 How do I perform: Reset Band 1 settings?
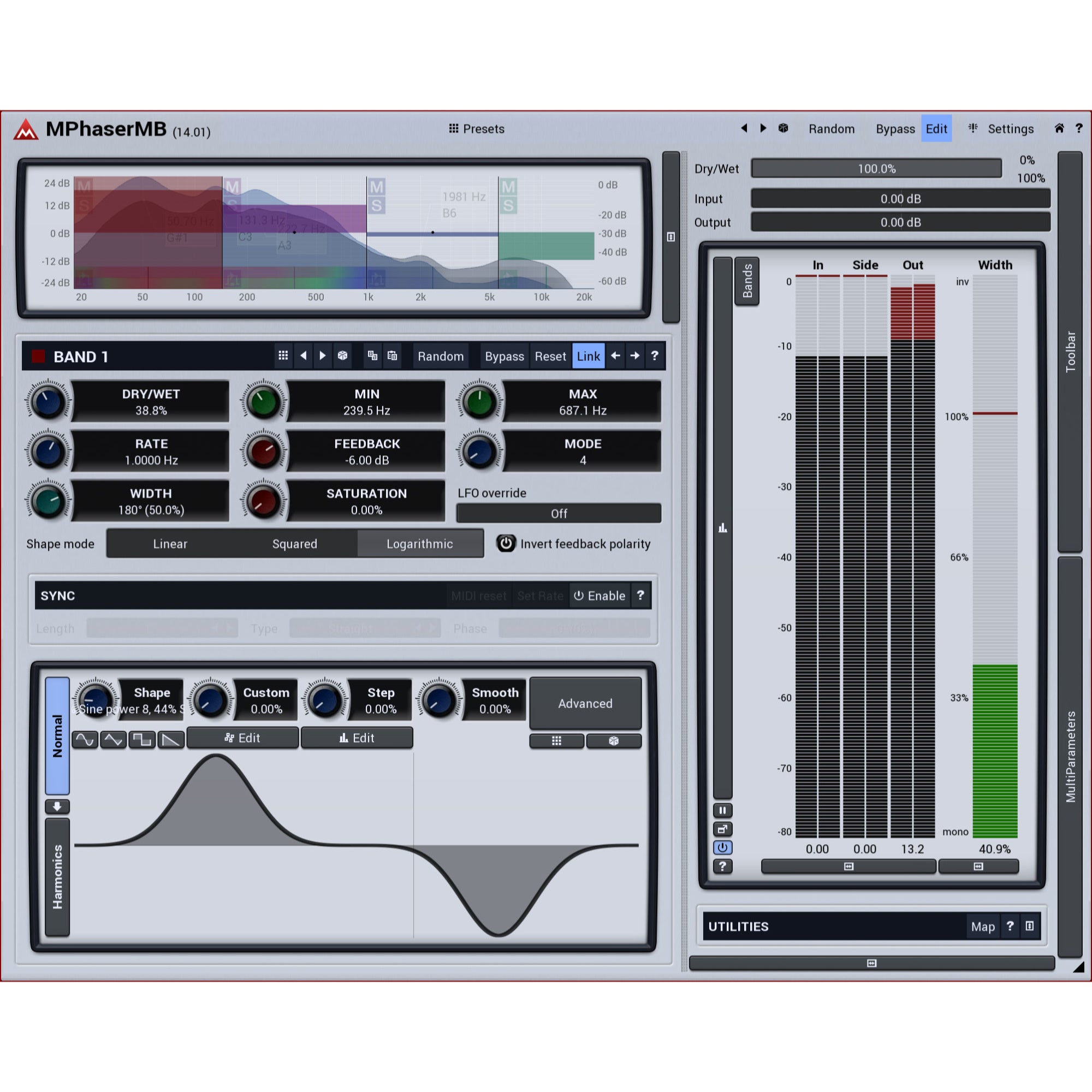click(x=550, y=356)
